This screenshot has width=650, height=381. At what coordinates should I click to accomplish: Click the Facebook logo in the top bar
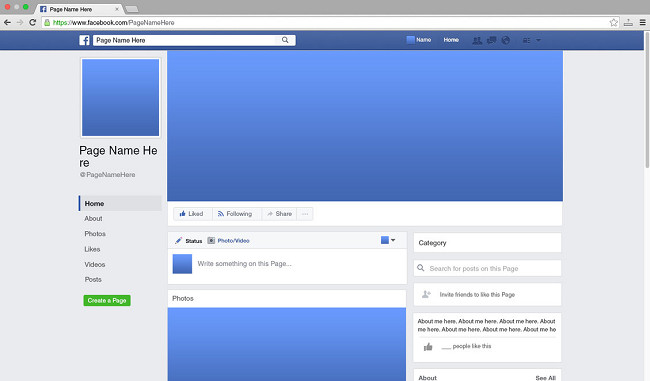point(84,40)
